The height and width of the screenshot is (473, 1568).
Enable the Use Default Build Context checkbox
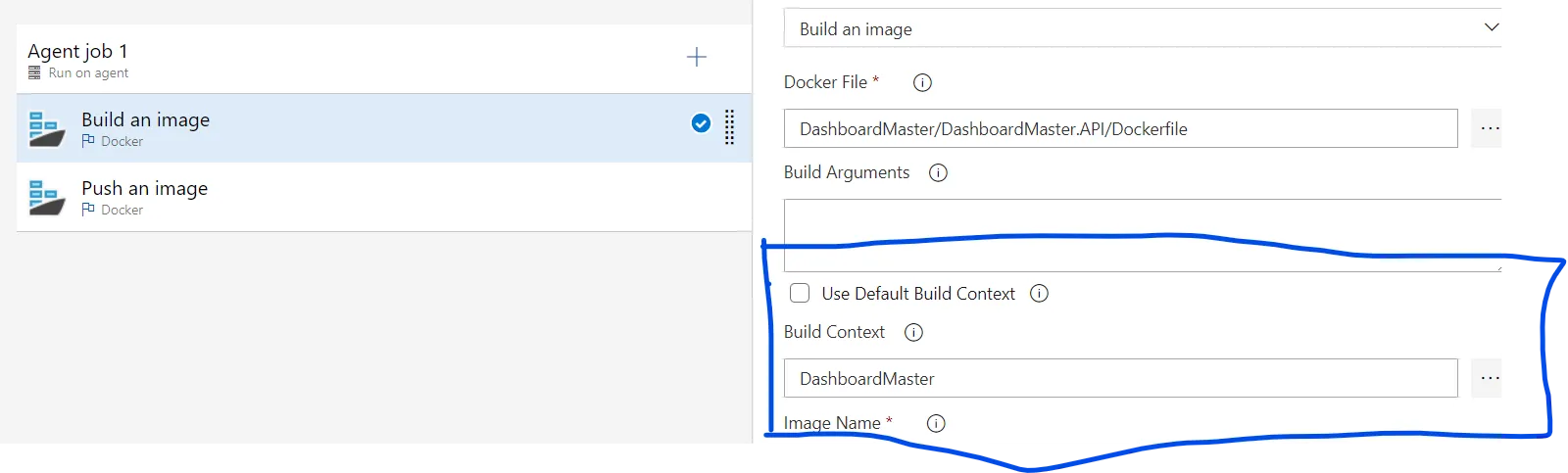pos(800,294)
